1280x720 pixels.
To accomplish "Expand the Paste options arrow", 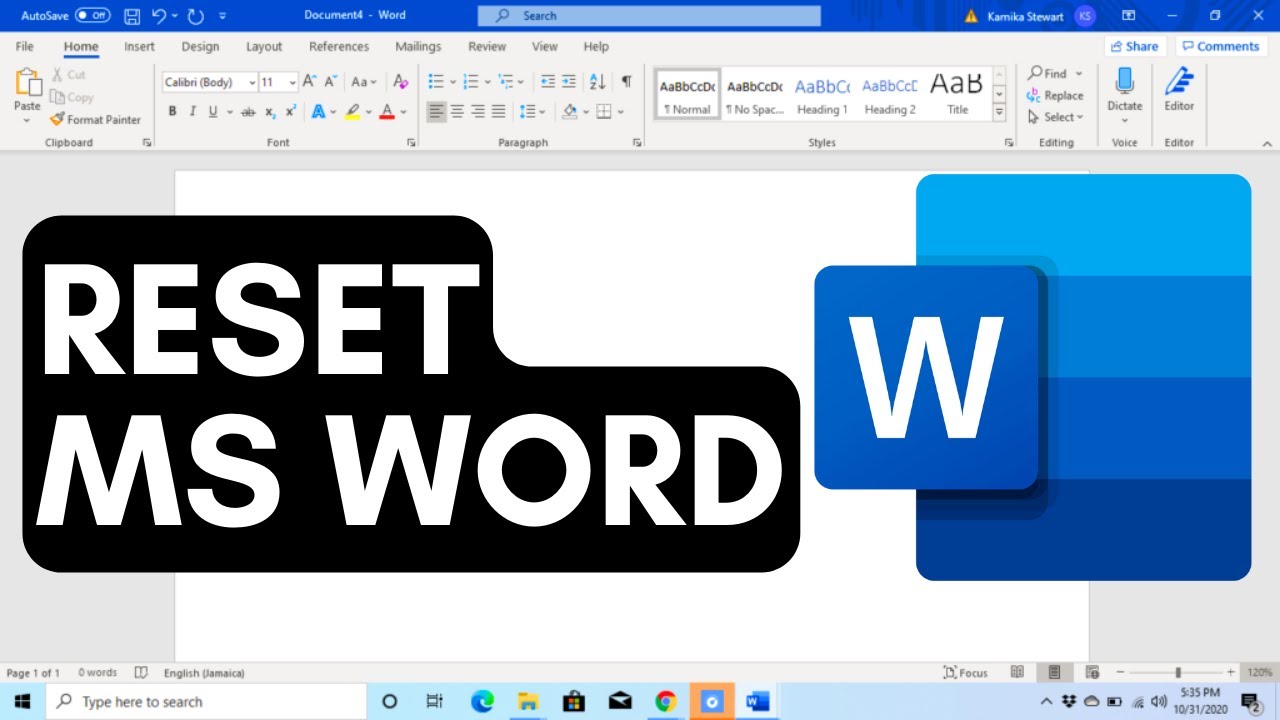I will click(x=27, y=120).
